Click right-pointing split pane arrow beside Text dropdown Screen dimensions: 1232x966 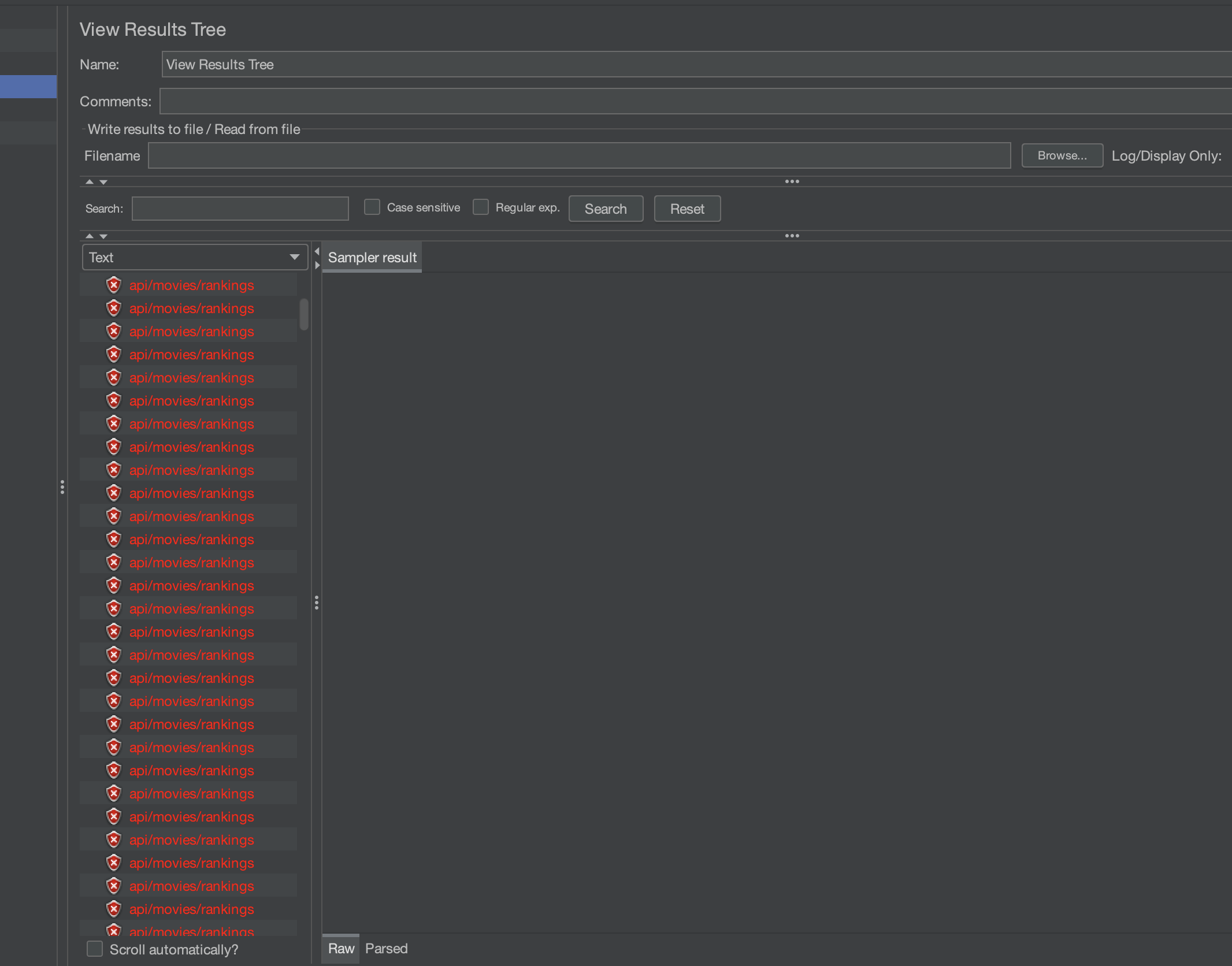[317, 265]
